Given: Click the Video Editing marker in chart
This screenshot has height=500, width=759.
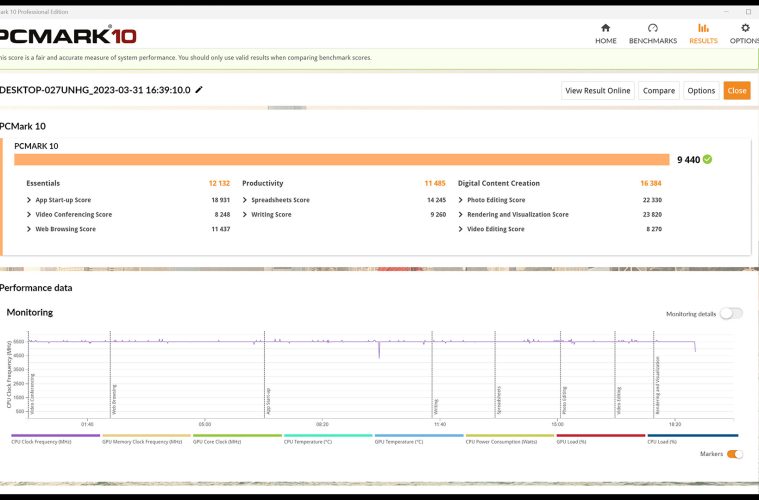Looking at the screenshot, I should click(x=619, y=401).
